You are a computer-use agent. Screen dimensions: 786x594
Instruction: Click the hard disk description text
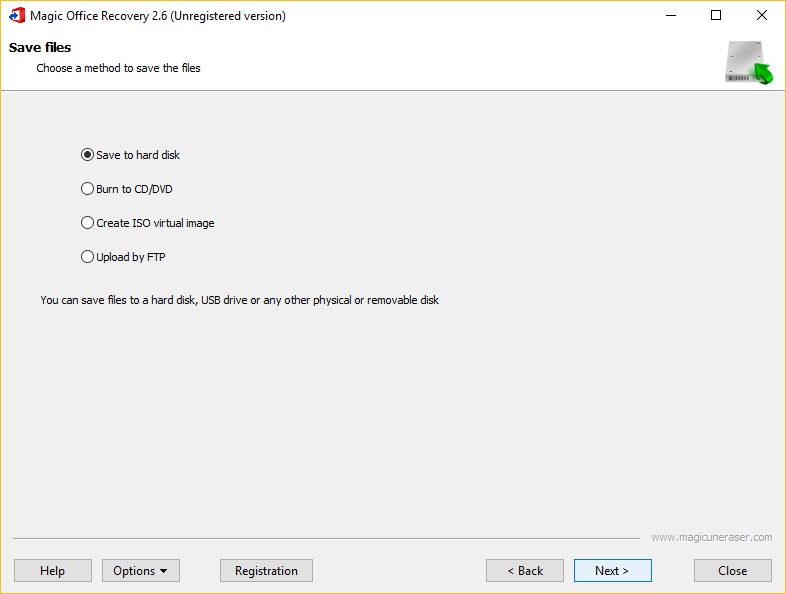(x=239, y=300)
